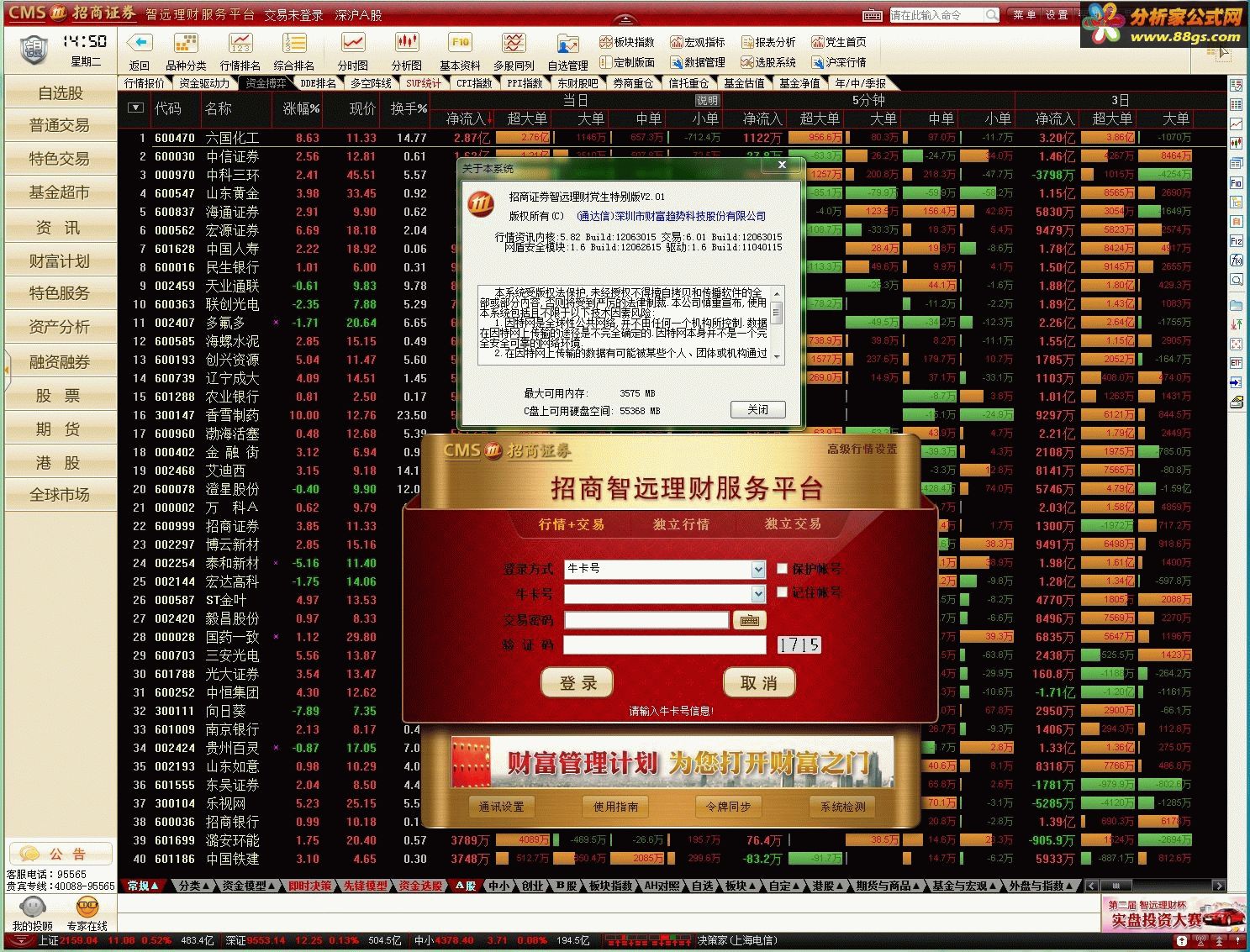Expand the 登录方式 dropdown
The width and height of the screenshot is (1250, 952).
tap(758, 570)
